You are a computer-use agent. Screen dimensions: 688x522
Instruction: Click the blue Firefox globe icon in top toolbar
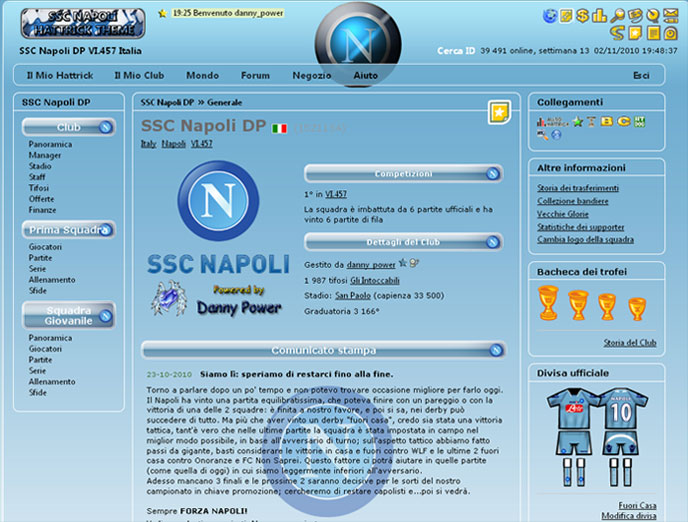pos(550,16)
